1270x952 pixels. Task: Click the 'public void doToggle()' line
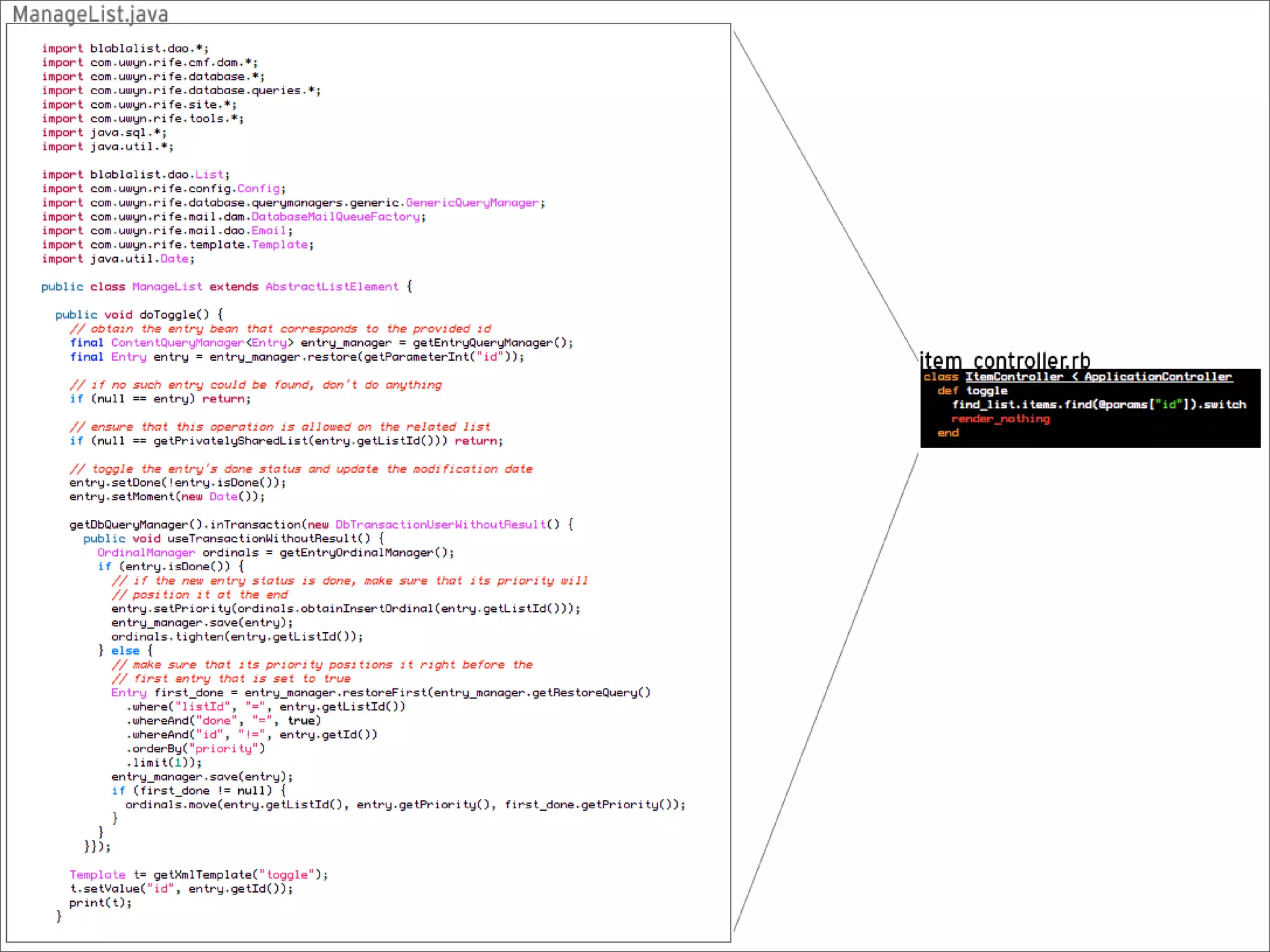tap(139, 315)
